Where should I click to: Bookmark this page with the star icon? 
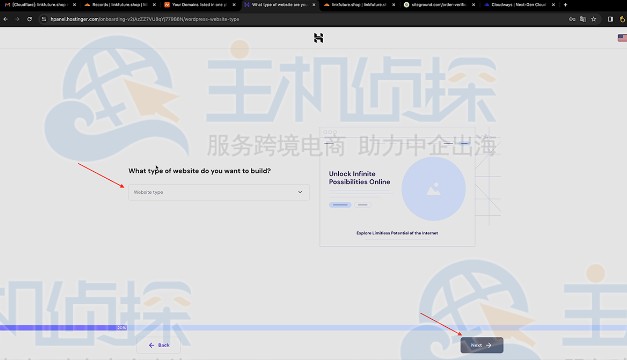coord(594,19)
